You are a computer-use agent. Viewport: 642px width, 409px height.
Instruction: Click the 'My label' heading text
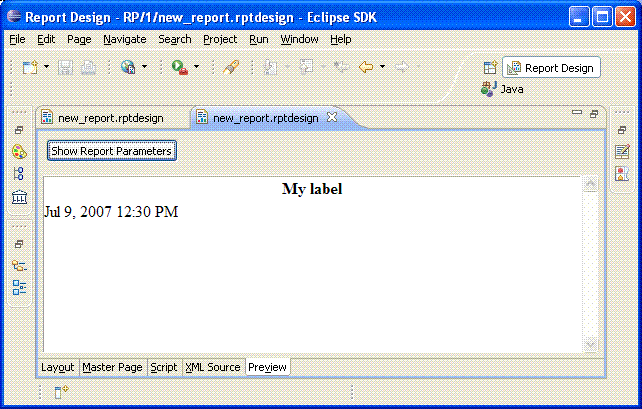point(312,189)
